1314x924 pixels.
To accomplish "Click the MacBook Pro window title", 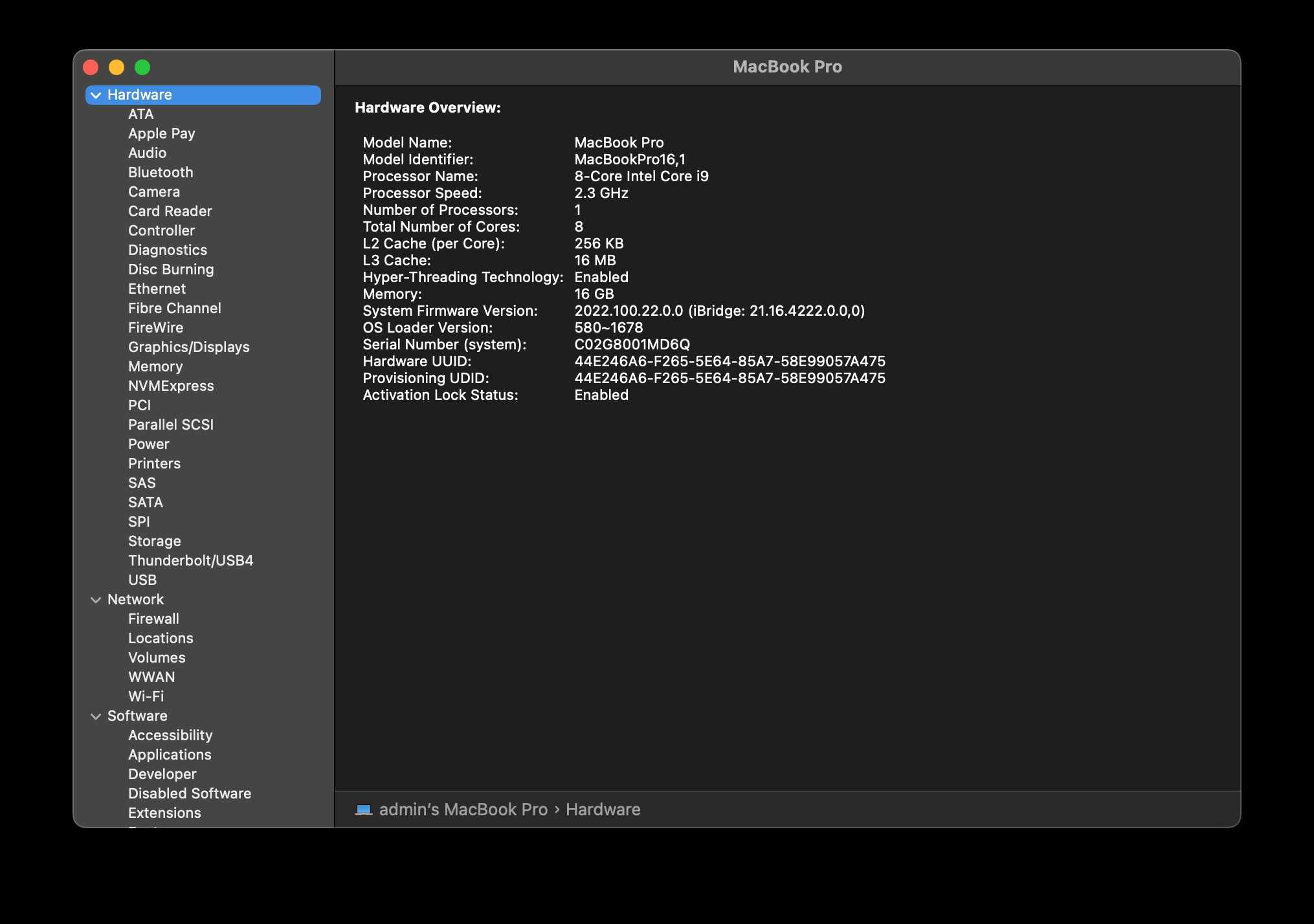I will point(787,67).
